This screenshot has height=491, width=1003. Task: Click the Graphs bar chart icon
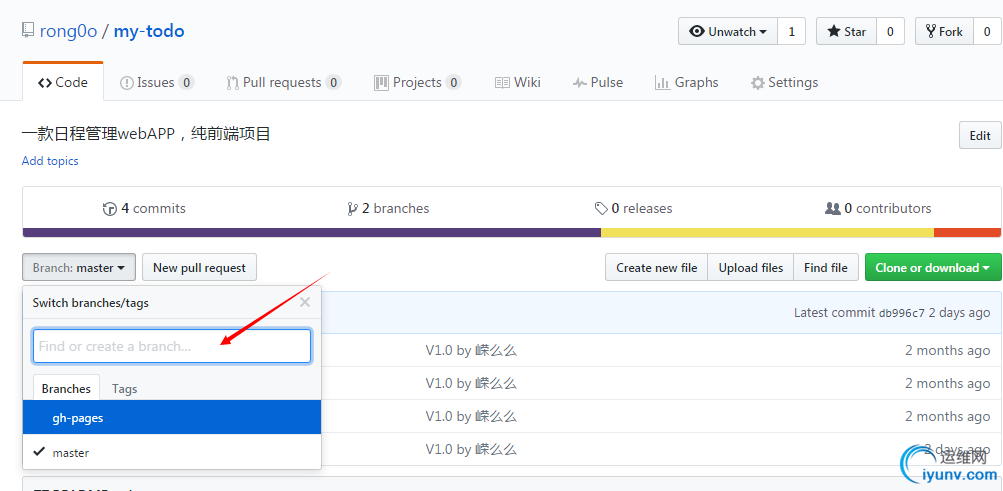pos(662,82)
